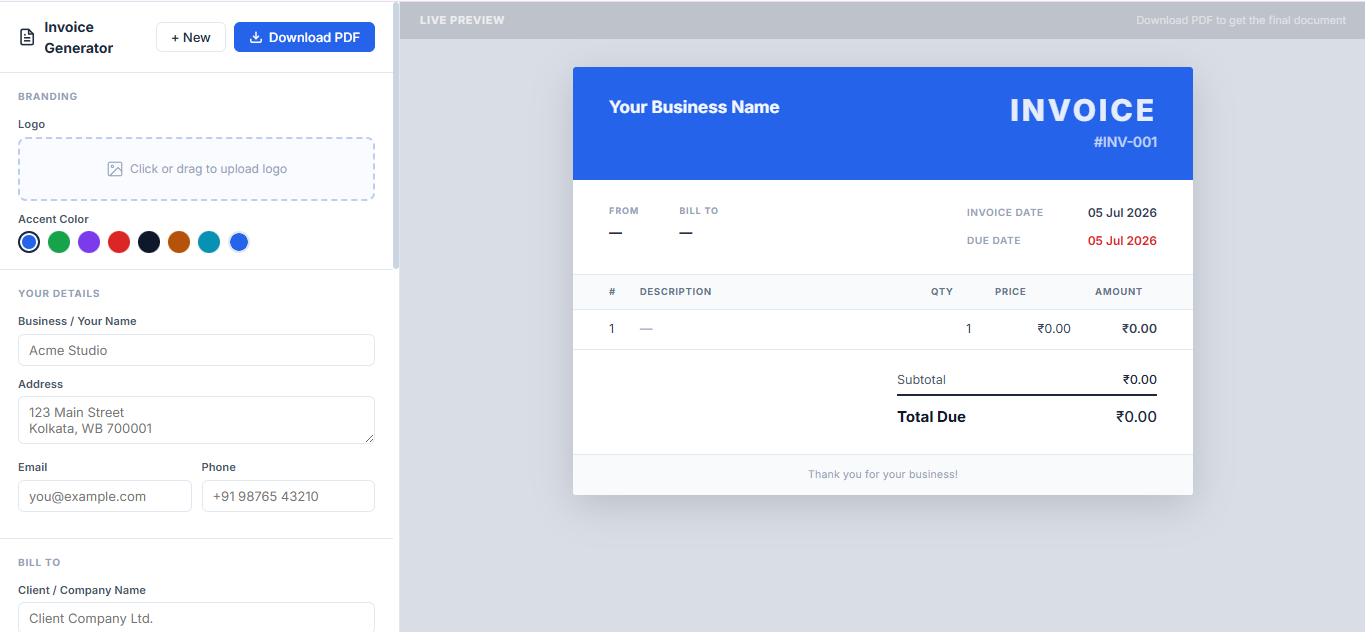Click the "DUE DATE" label

pyautogui.click(x=994, y=241)
